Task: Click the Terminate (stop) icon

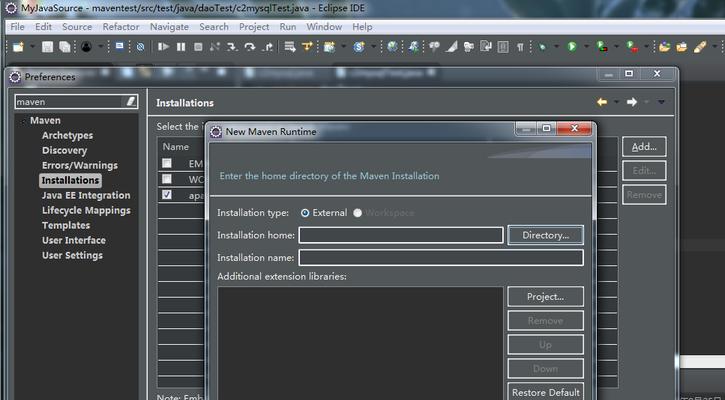Action: click(198, 47)
